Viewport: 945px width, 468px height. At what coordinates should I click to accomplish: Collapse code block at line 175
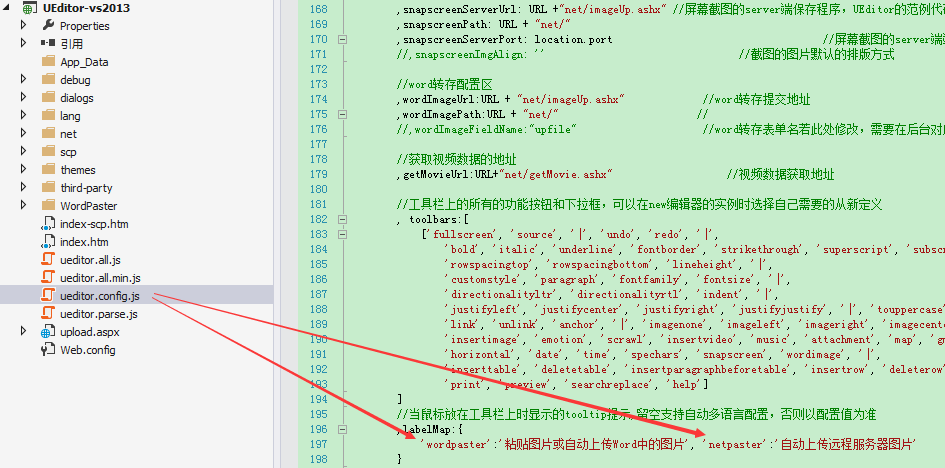tap(342, 114)
